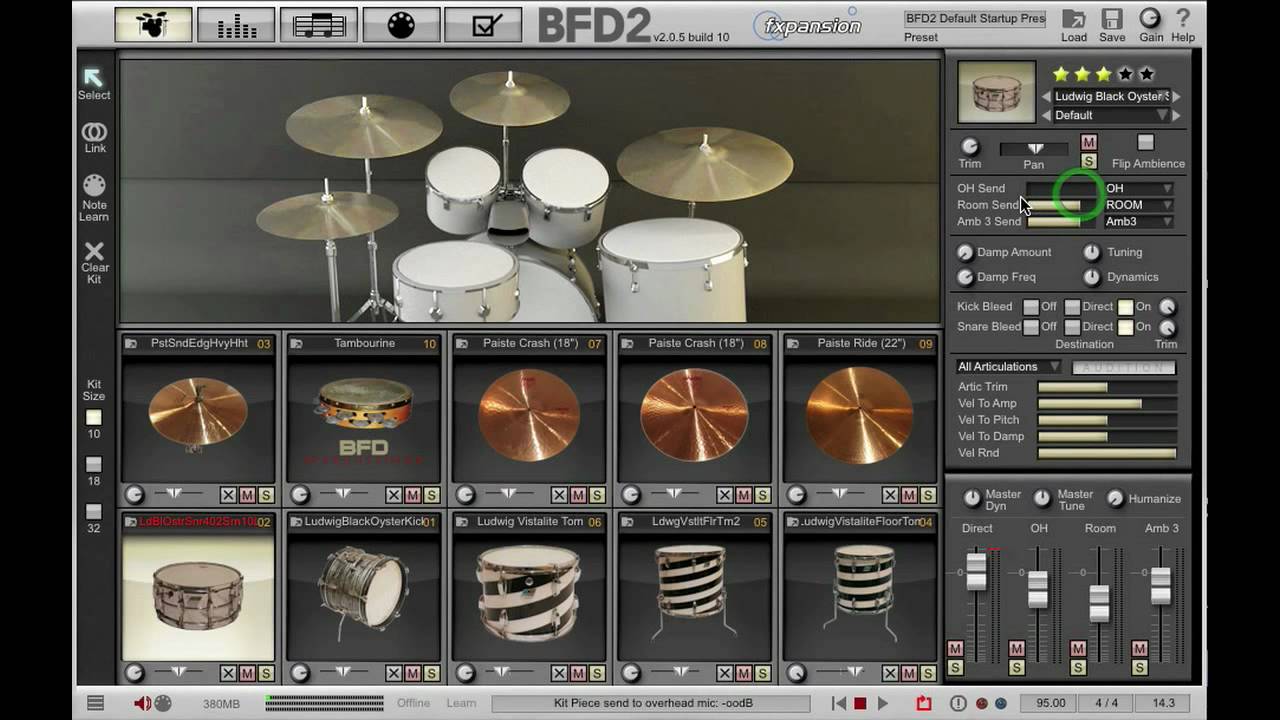Solo the Room mixer channel

coord(1078,668)
